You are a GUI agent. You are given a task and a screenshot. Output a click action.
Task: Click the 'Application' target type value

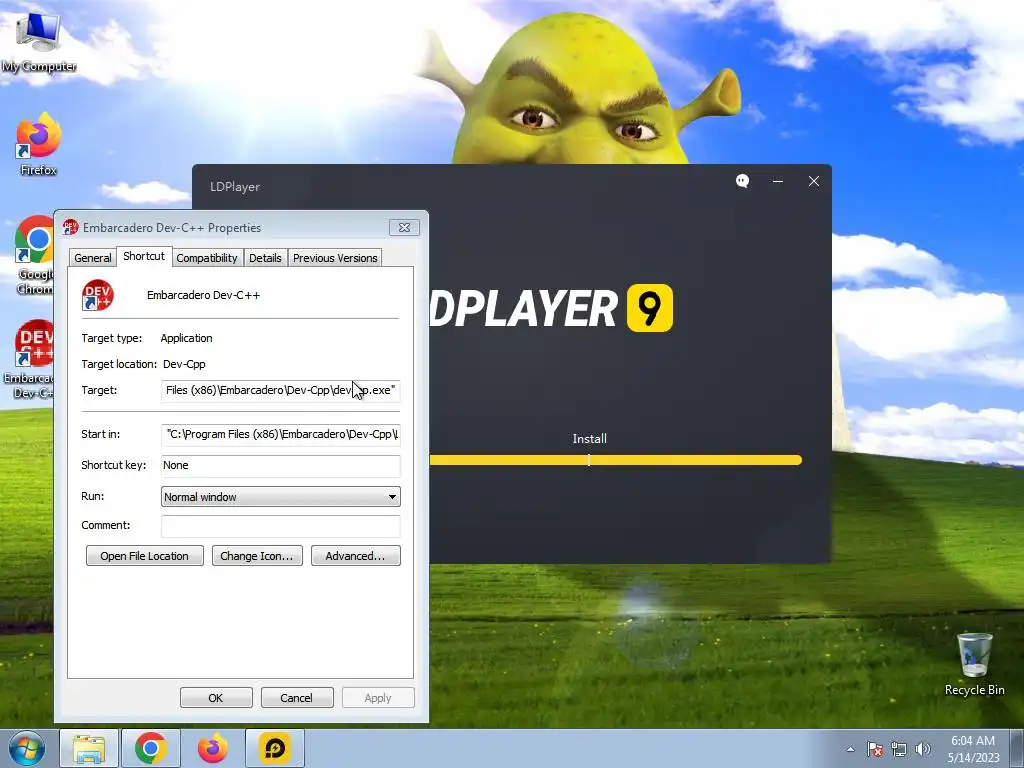(187, 338)
